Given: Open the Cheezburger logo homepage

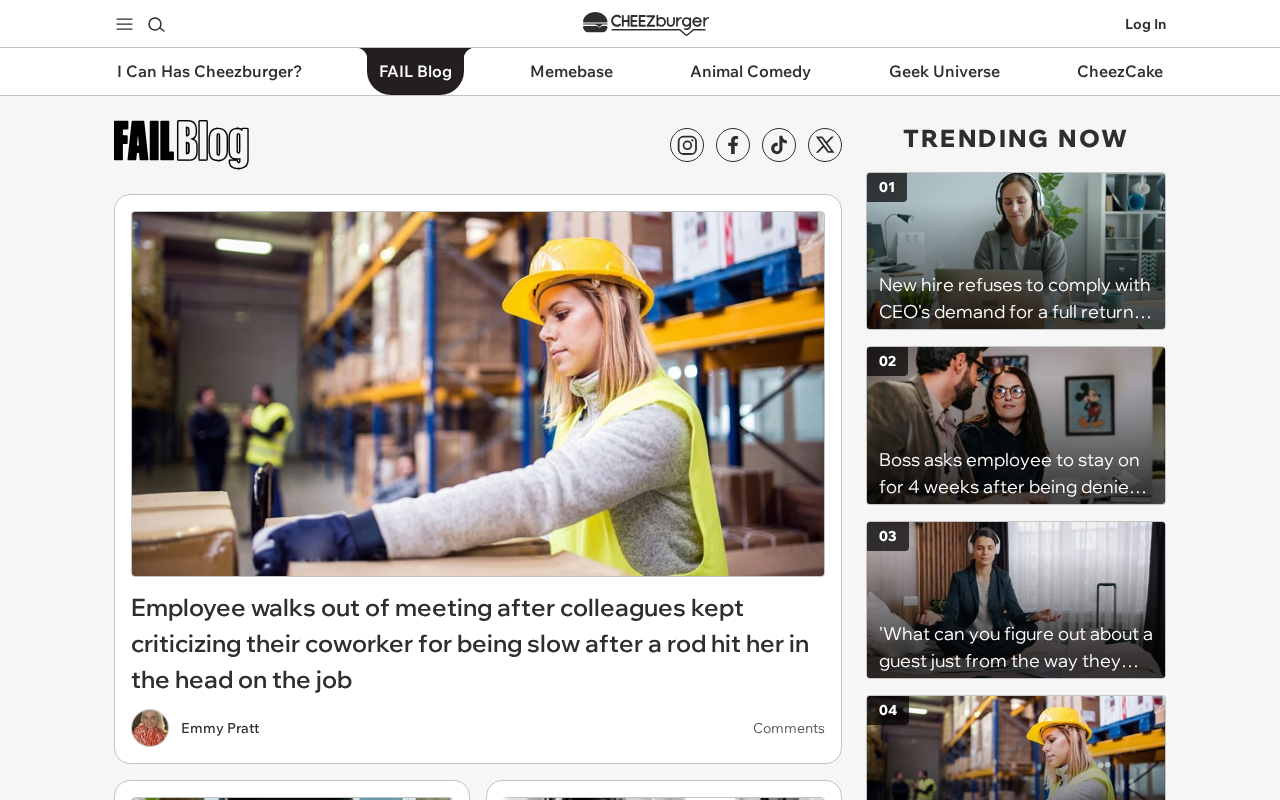Looking at the screenshot, I should pyautogui.click(x=646, y=23).
